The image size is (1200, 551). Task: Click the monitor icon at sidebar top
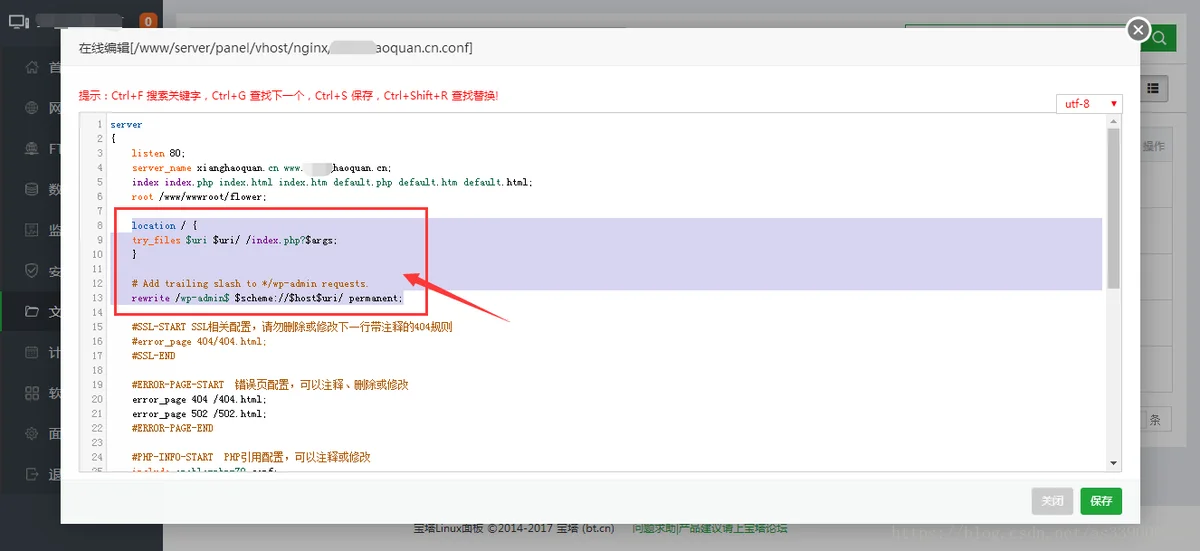point(20,20)
